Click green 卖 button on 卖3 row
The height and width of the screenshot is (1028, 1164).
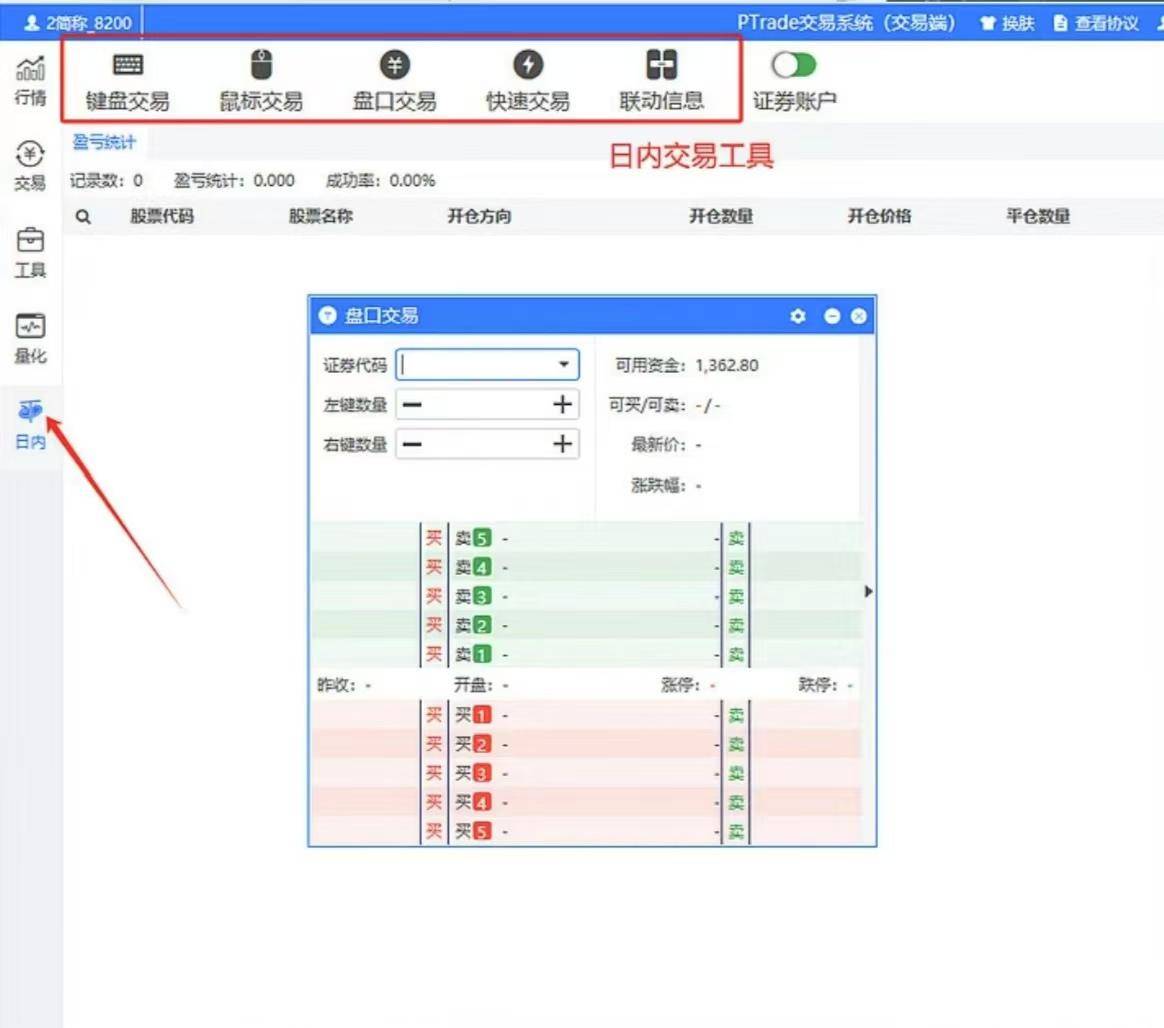(x=736, y=596)
